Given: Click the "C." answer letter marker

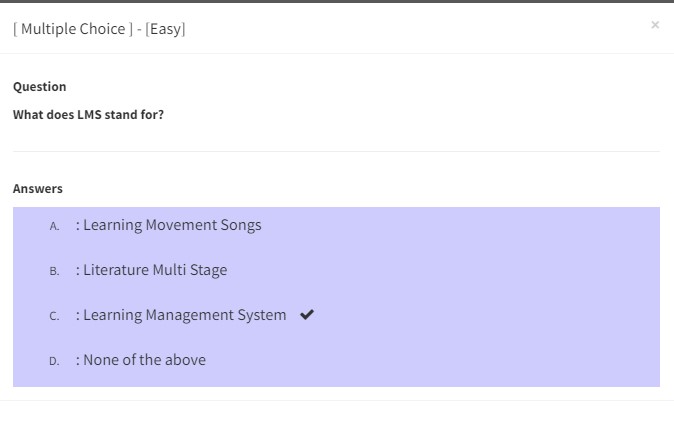Looking at the screenshot, I should [55, 316].
